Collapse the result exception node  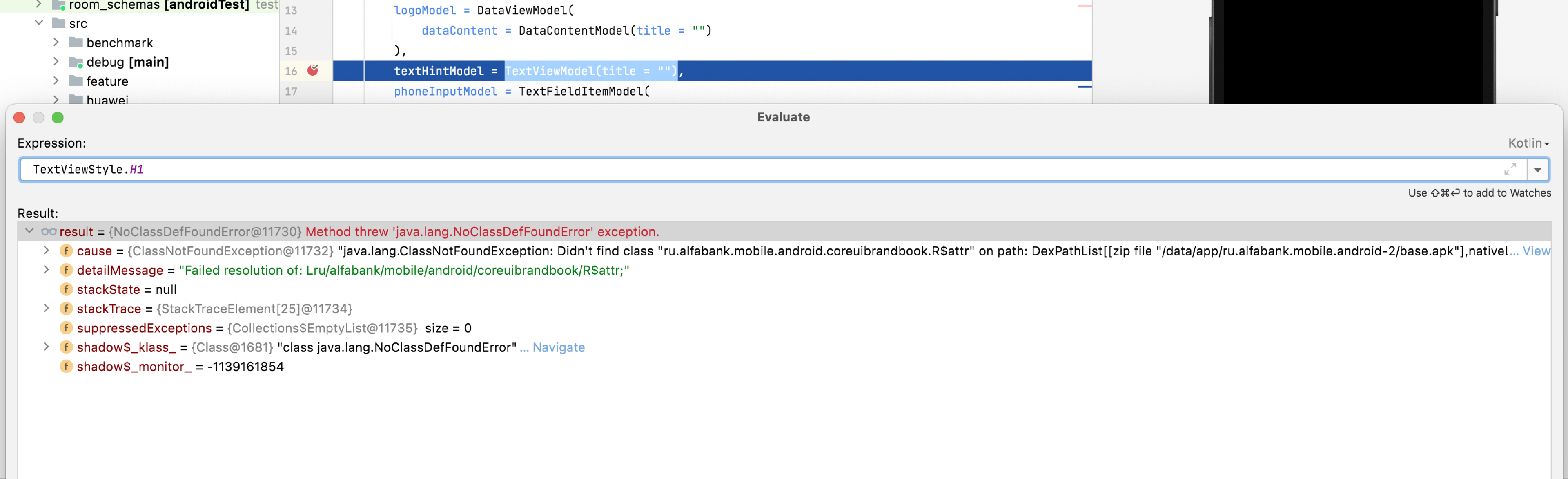click(x=29, y=231)
